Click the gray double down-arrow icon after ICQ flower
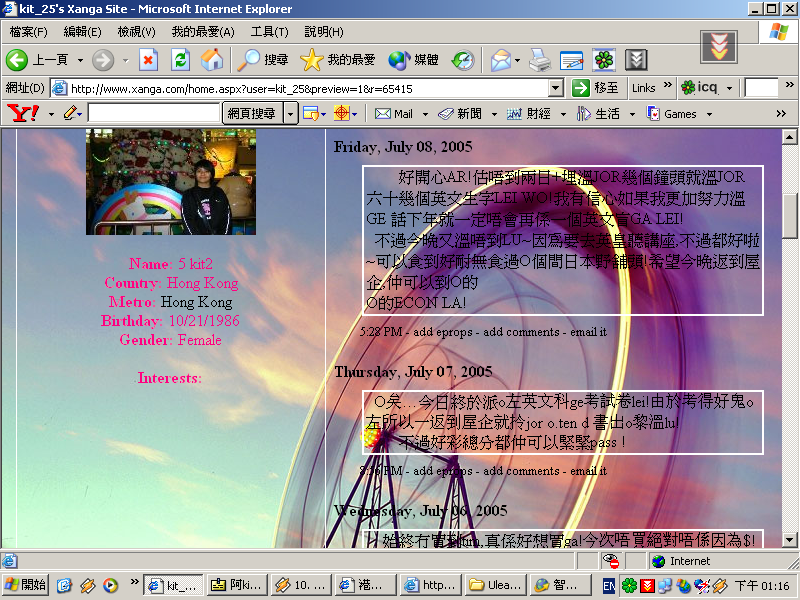Screen dimensions: 800x600 coord(636,60)
